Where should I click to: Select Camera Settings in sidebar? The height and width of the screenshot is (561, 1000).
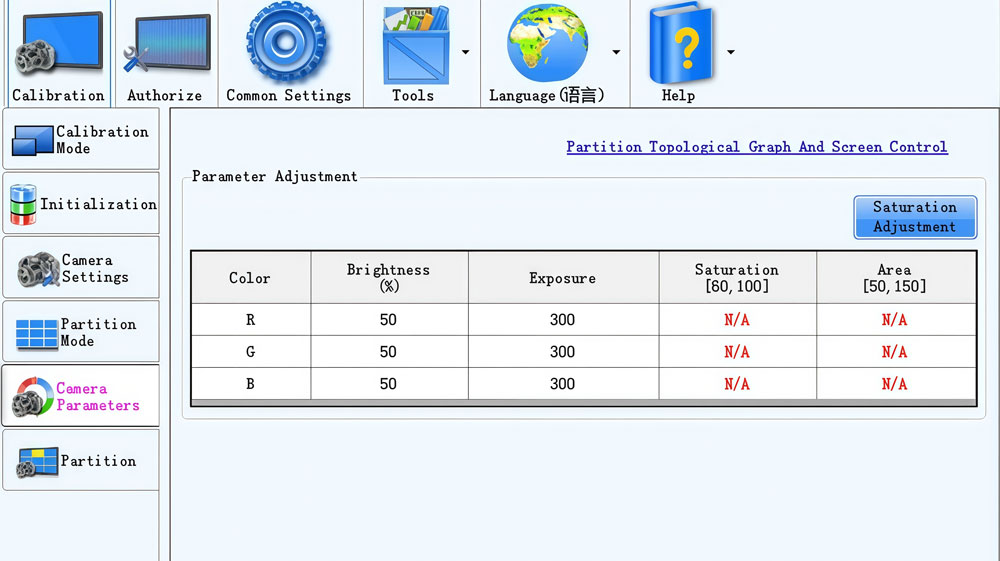click(81, 268)
